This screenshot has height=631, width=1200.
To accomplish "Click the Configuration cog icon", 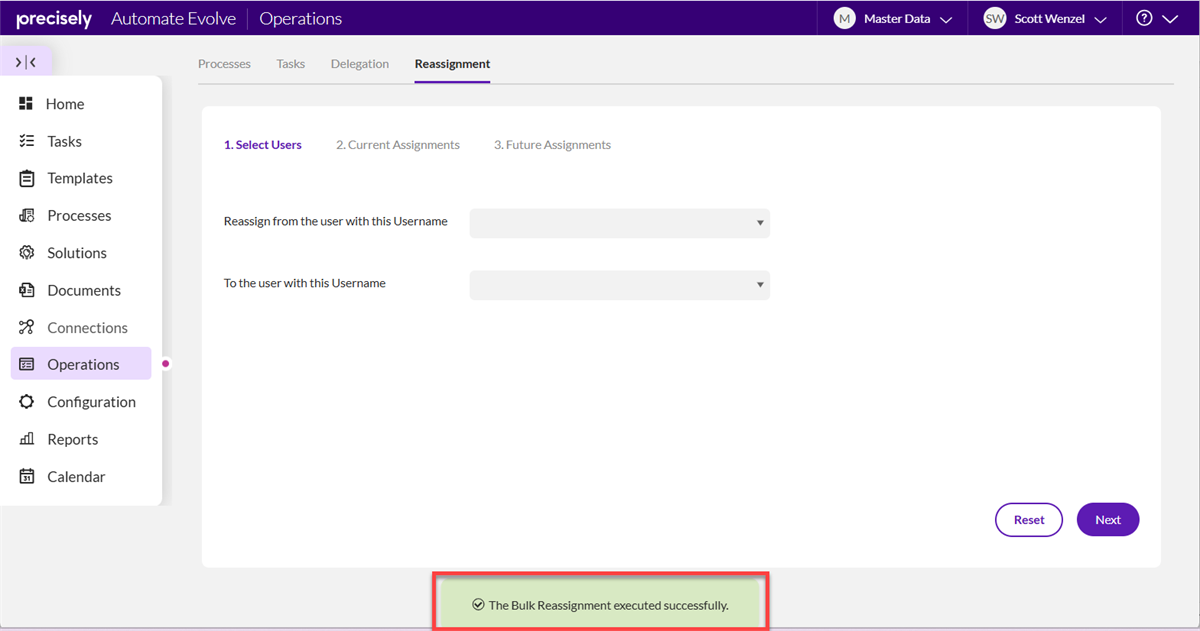I will pos(27,402).
